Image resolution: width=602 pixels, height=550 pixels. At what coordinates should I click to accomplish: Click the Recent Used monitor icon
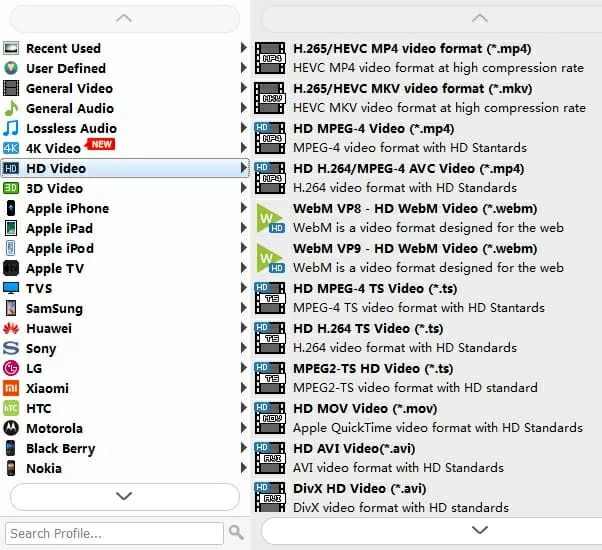pos(11,48)
